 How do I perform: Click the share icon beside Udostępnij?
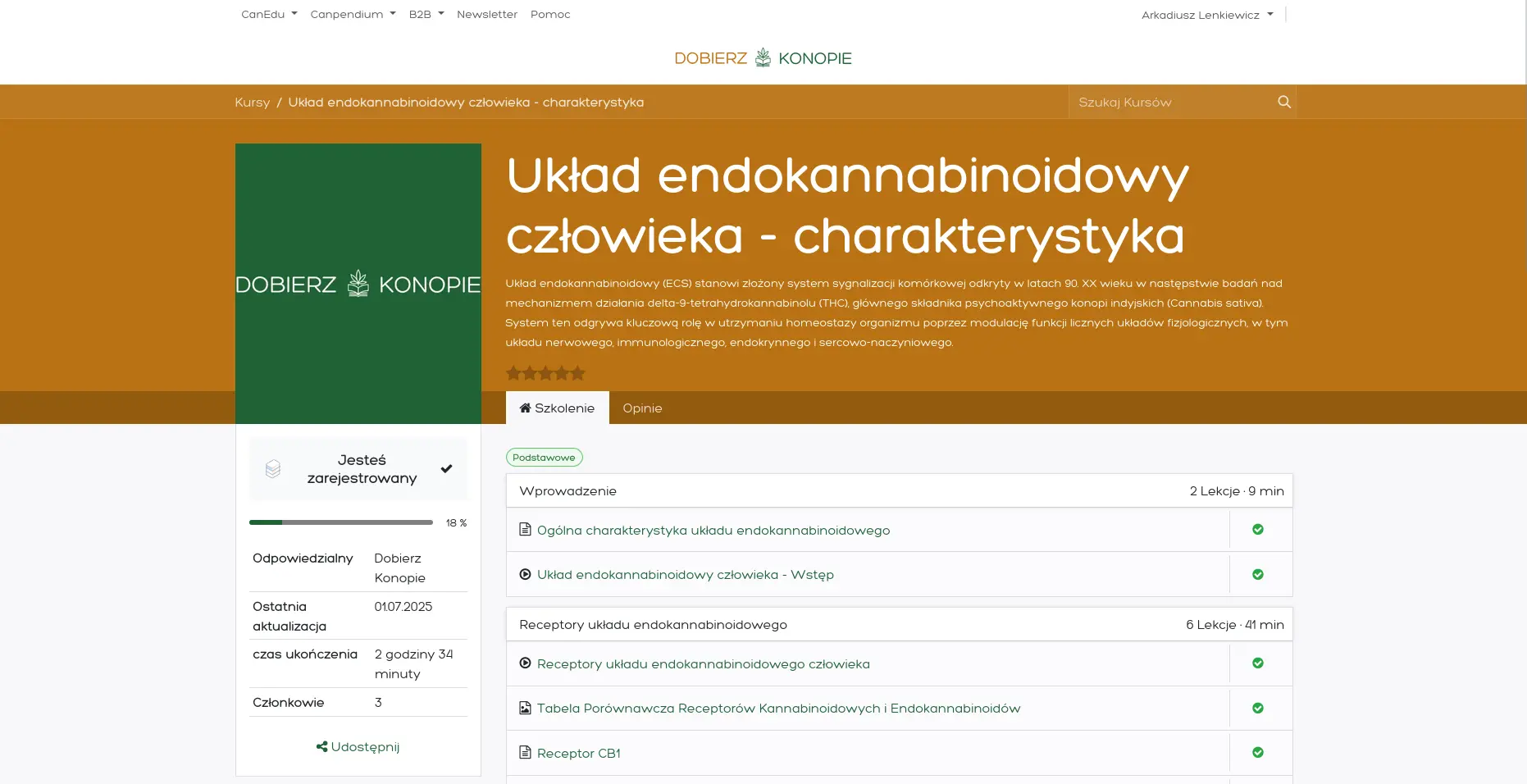coord(321,747)
